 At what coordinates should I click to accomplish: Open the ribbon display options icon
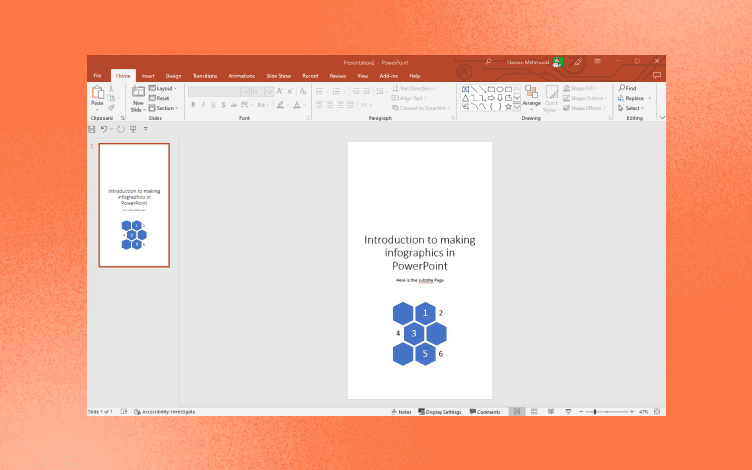pyautogui.click(x=598, y=61)
